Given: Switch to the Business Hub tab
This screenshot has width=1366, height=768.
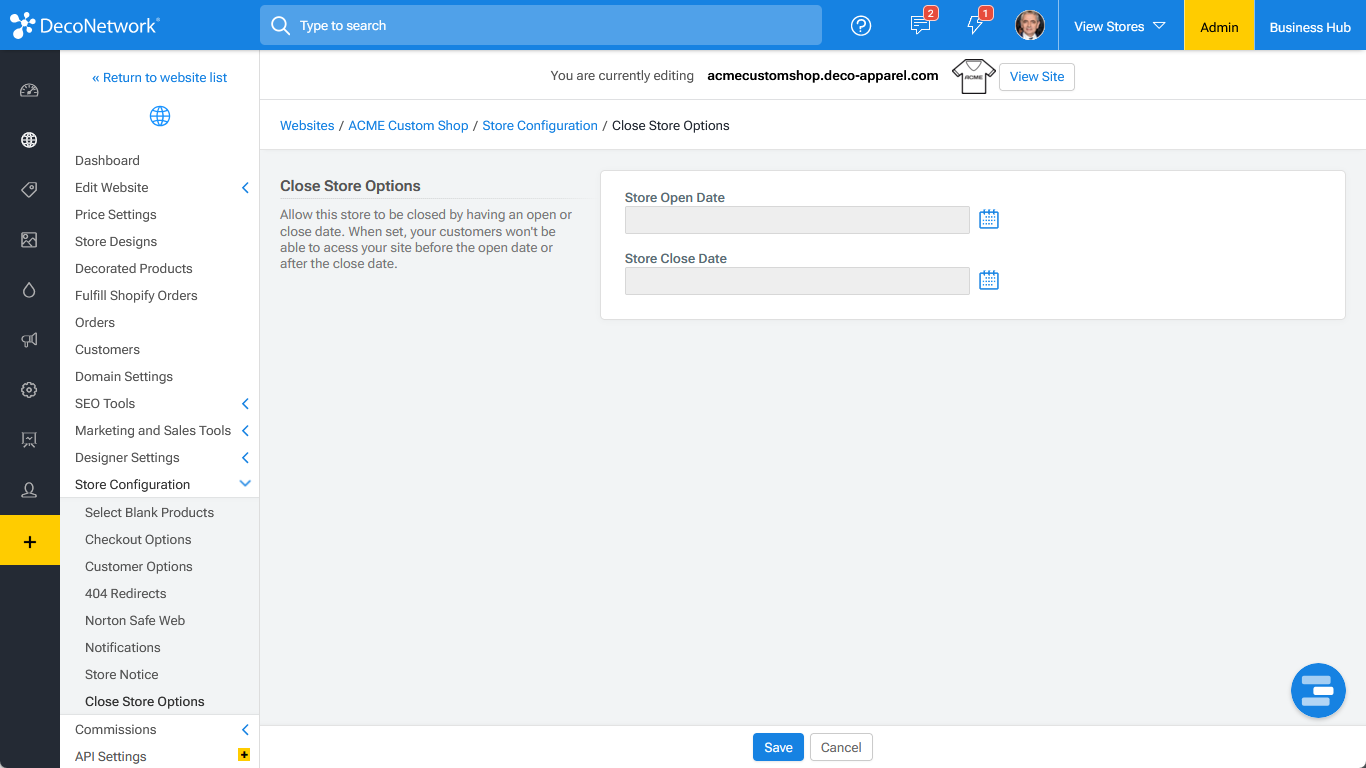Looking at the screenshot, I should pyautogui.click(x=1309, y=27).
